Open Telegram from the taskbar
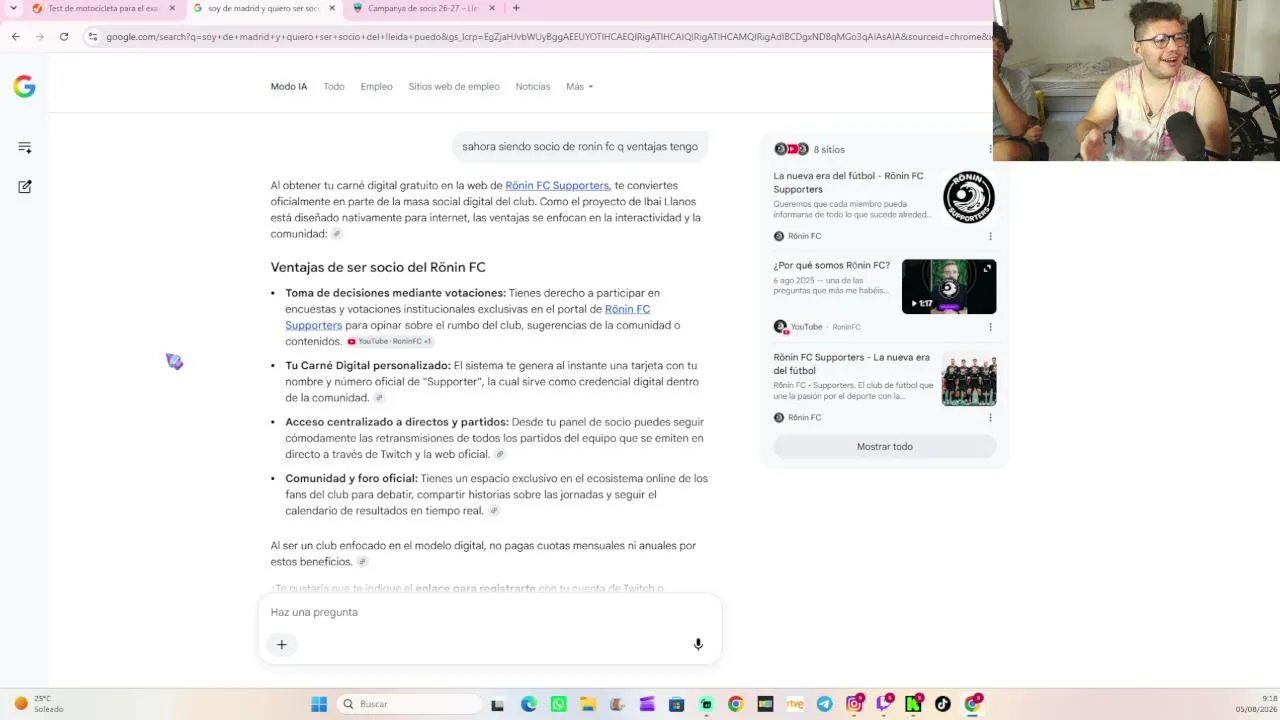The width and height of the screenshot is (1280, 720). [x=824, y=704]
